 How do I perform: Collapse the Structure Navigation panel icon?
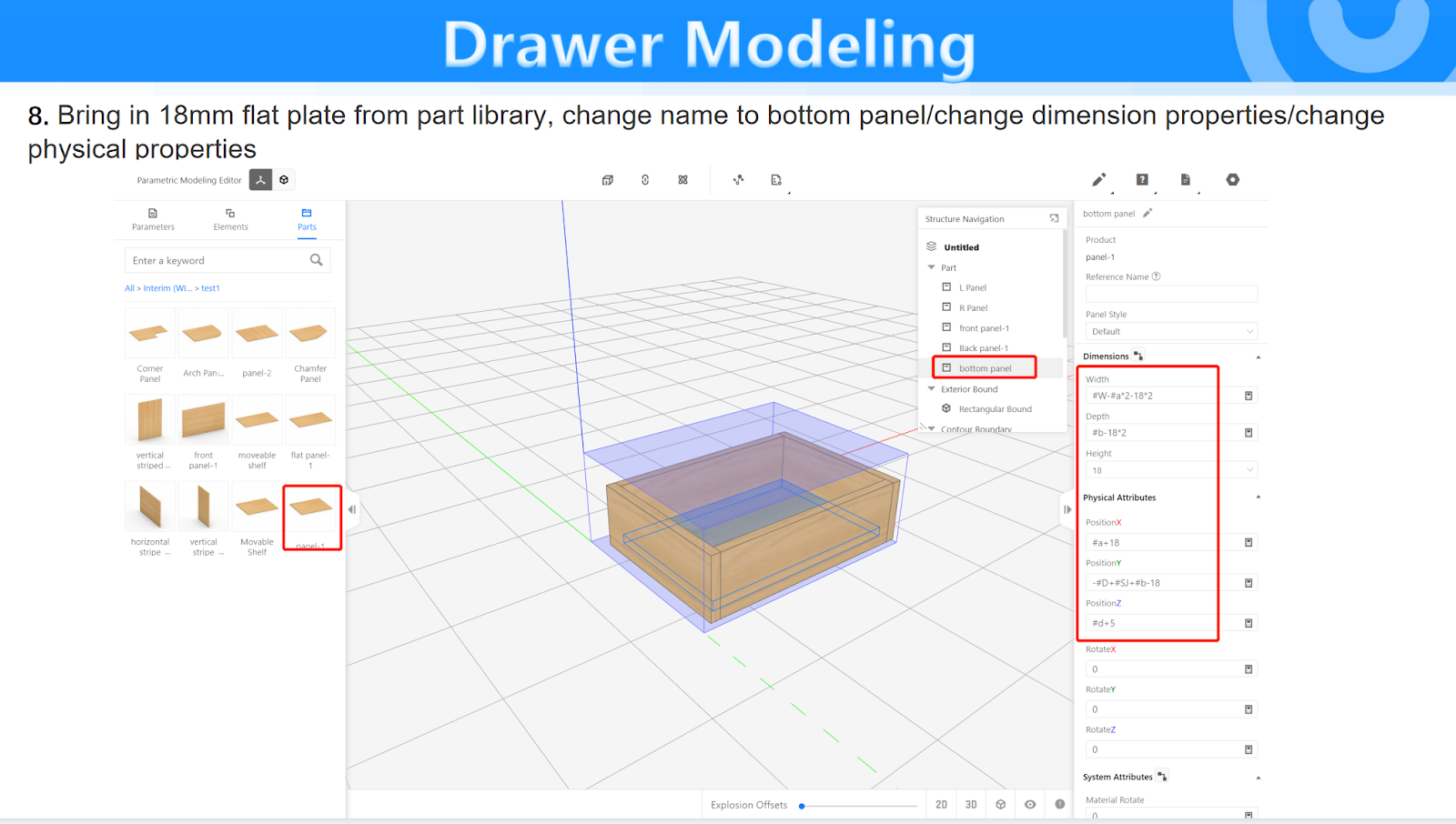pyautogui.click(x=1054, y=218)
